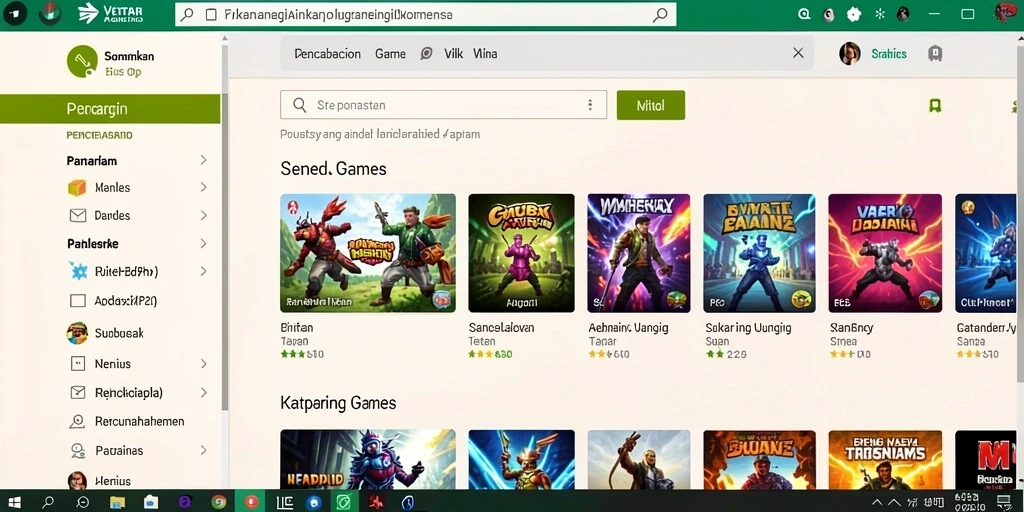Show hidden tray icons arrow in taskbar
This screenshot has height=512, width=1024.
pyautogui.click(x=878, y=503)
